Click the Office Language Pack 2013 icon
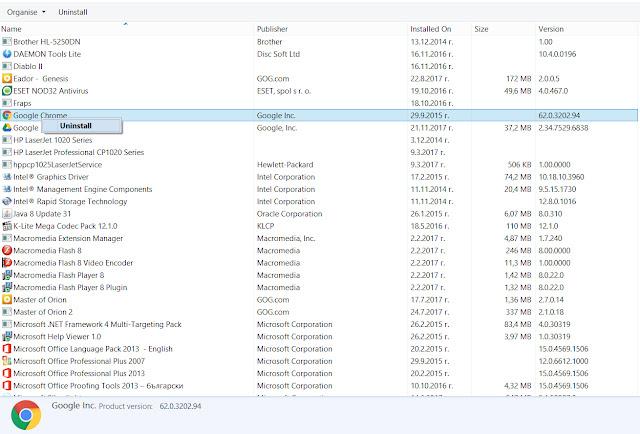 [7, 349]
